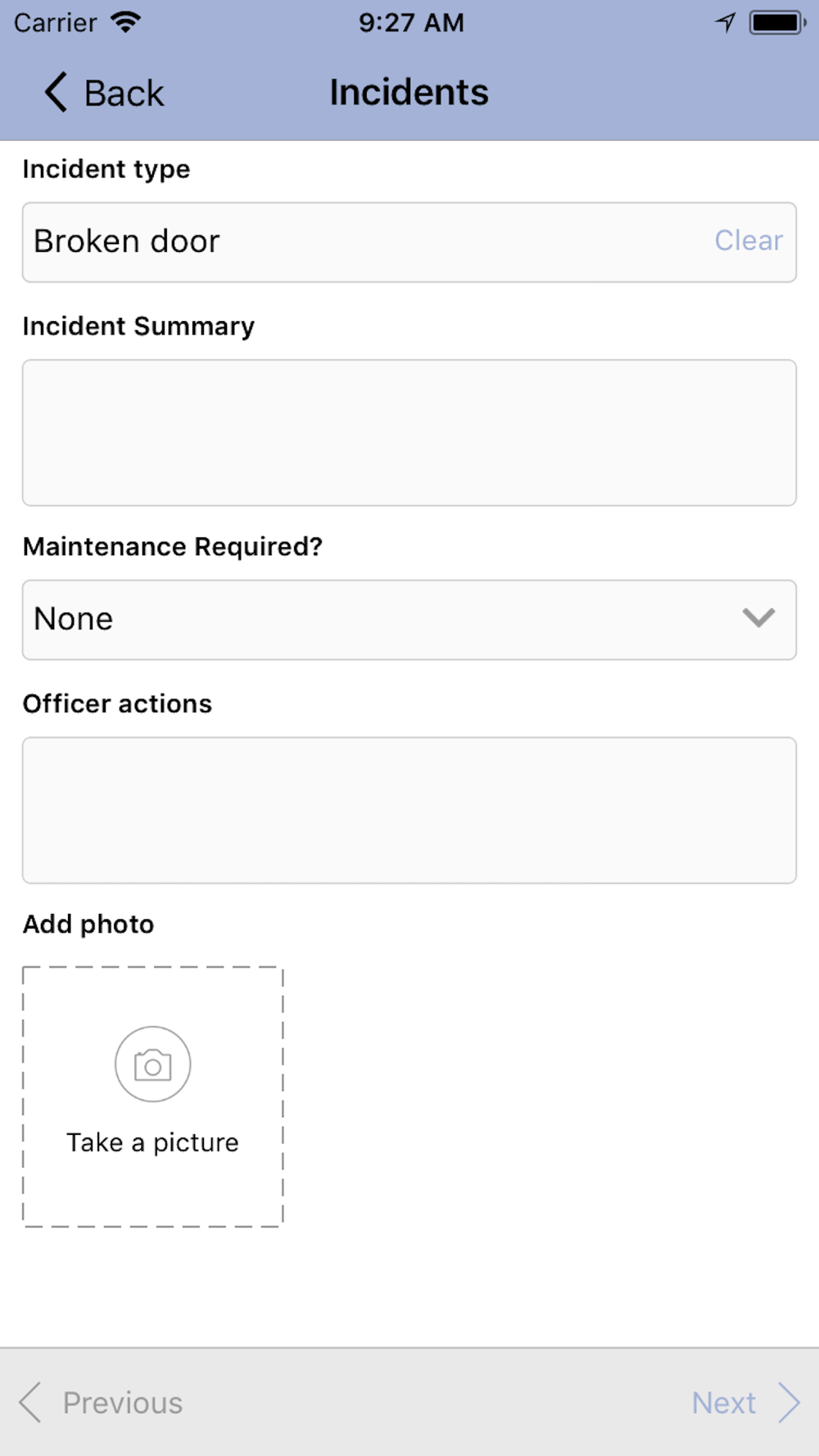Screen dimensions: 819x1456
Task: Tap the Wi-Fi signal status icon
Action: click(x=125, y=22)
